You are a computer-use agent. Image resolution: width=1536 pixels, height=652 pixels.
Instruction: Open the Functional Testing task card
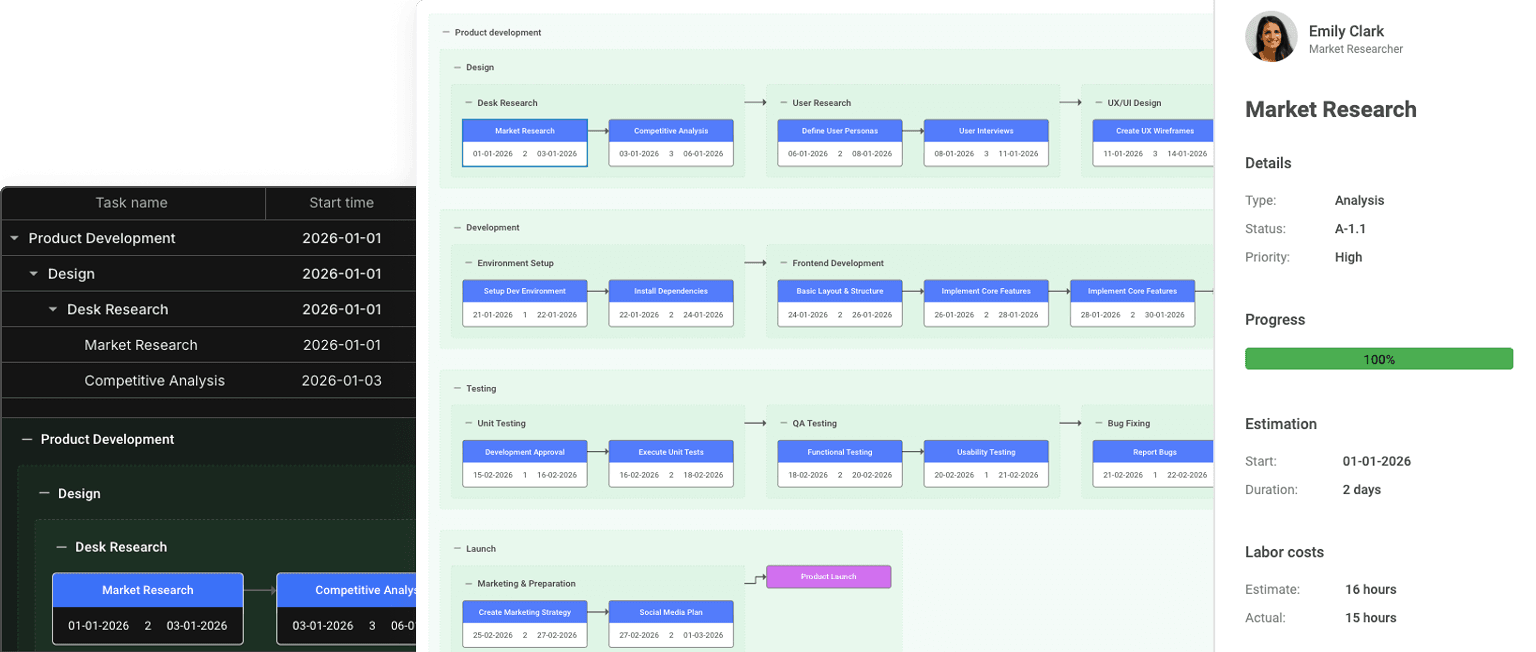click(840, 464)
